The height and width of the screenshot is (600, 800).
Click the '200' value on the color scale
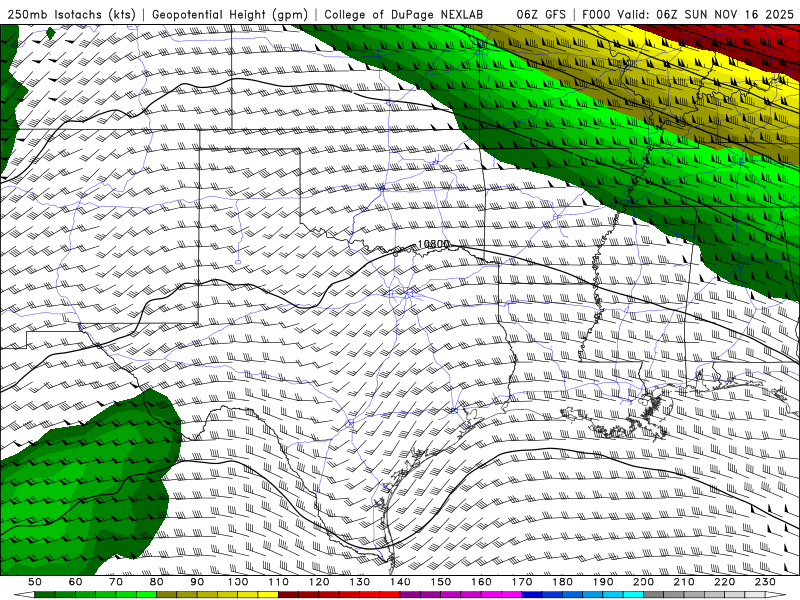643,582
